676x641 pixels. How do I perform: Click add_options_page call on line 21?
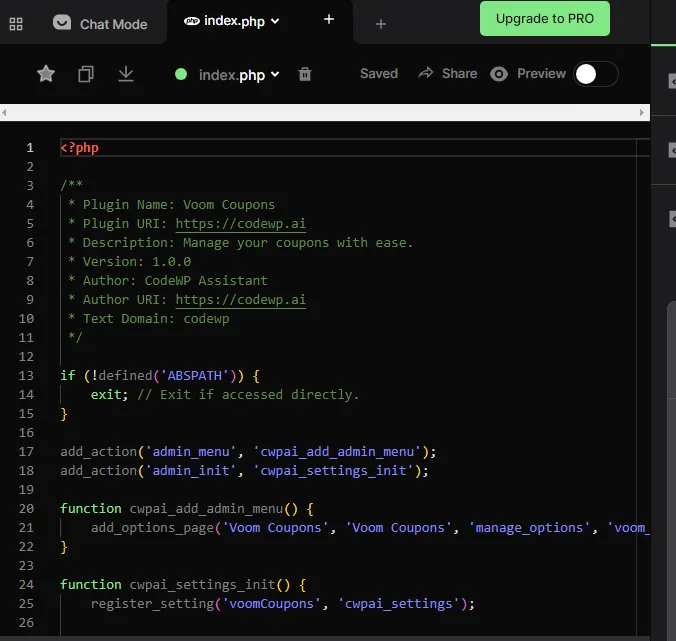point(153,527)
